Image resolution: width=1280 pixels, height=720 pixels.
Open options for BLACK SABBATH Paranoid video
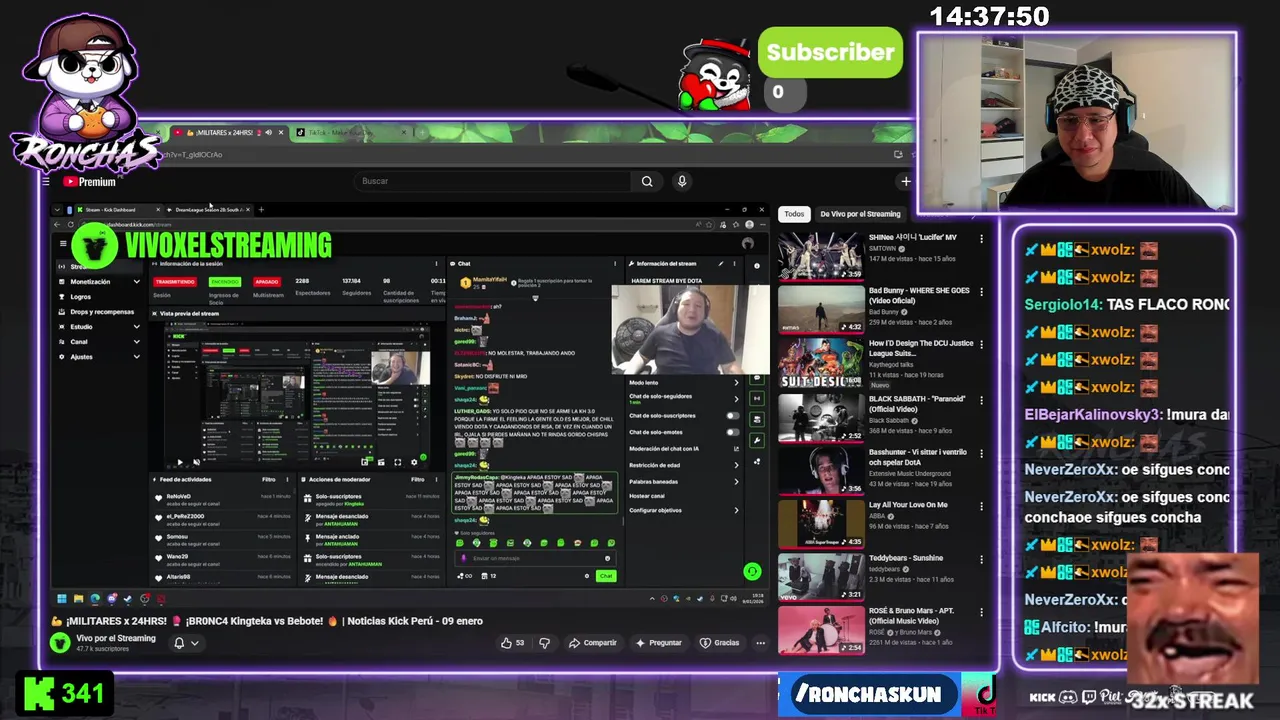coord(981,400)
